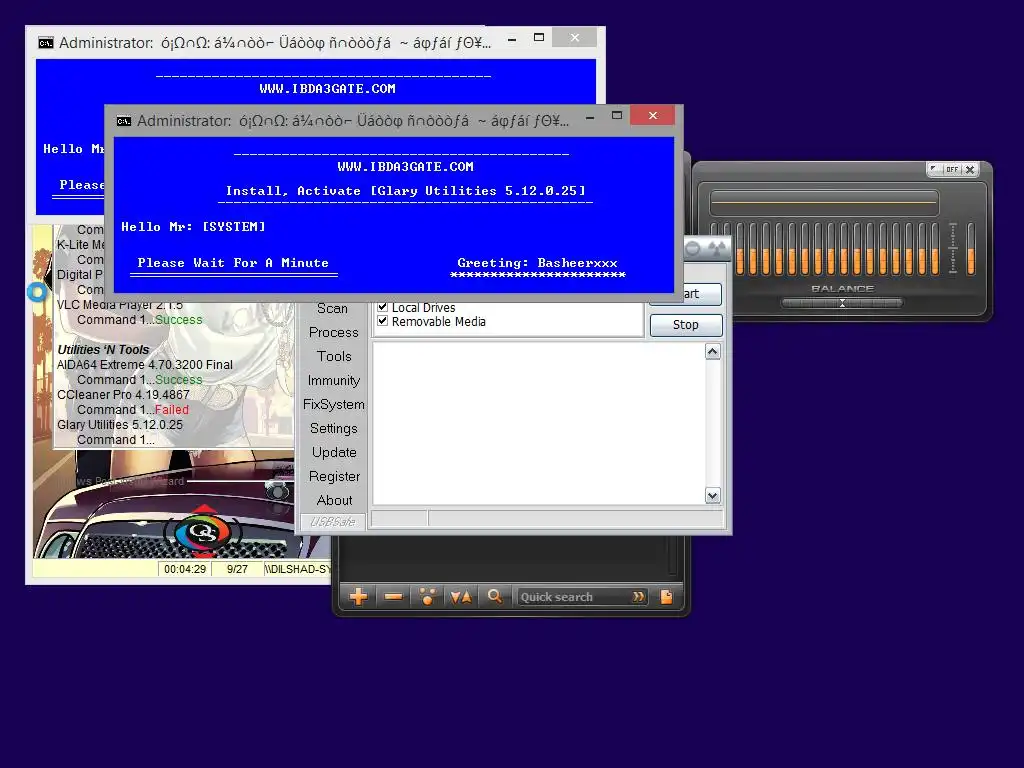Click the USBSafe logo label
The image size is (1024, 768).
(x=332, y=521)
